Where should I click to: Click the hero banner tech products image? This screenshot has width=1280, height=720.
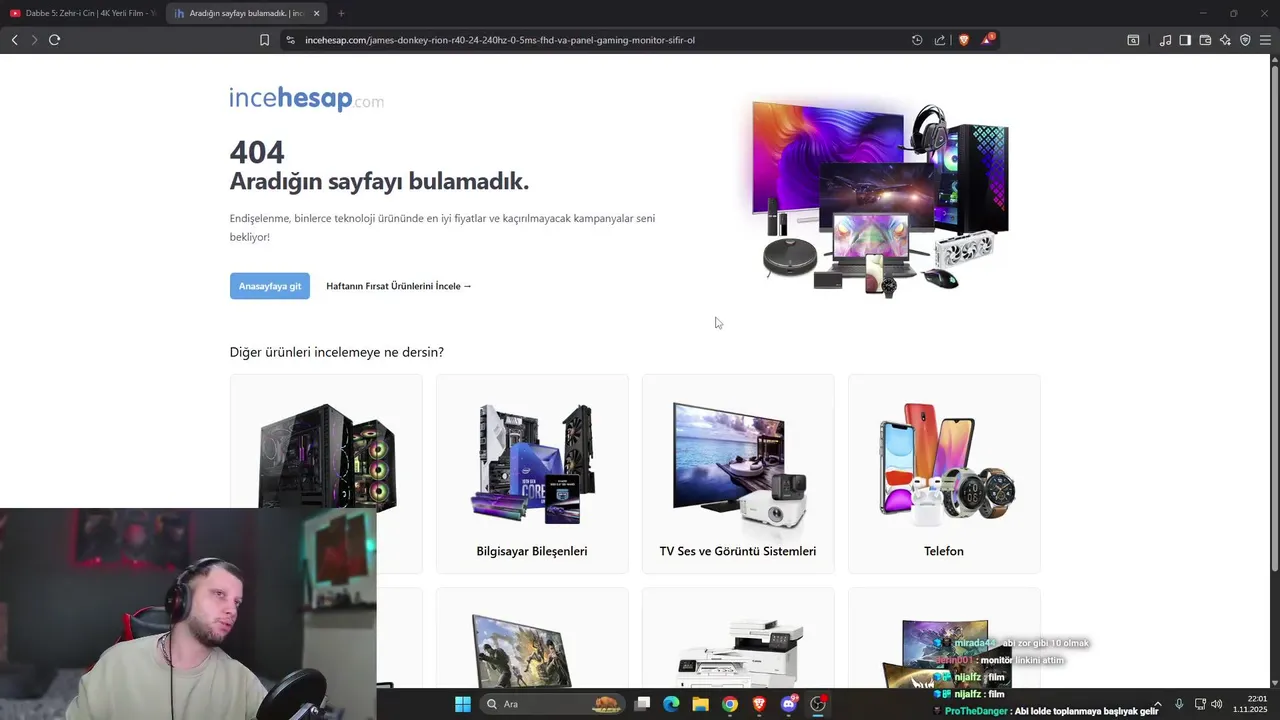pos(882,196)
